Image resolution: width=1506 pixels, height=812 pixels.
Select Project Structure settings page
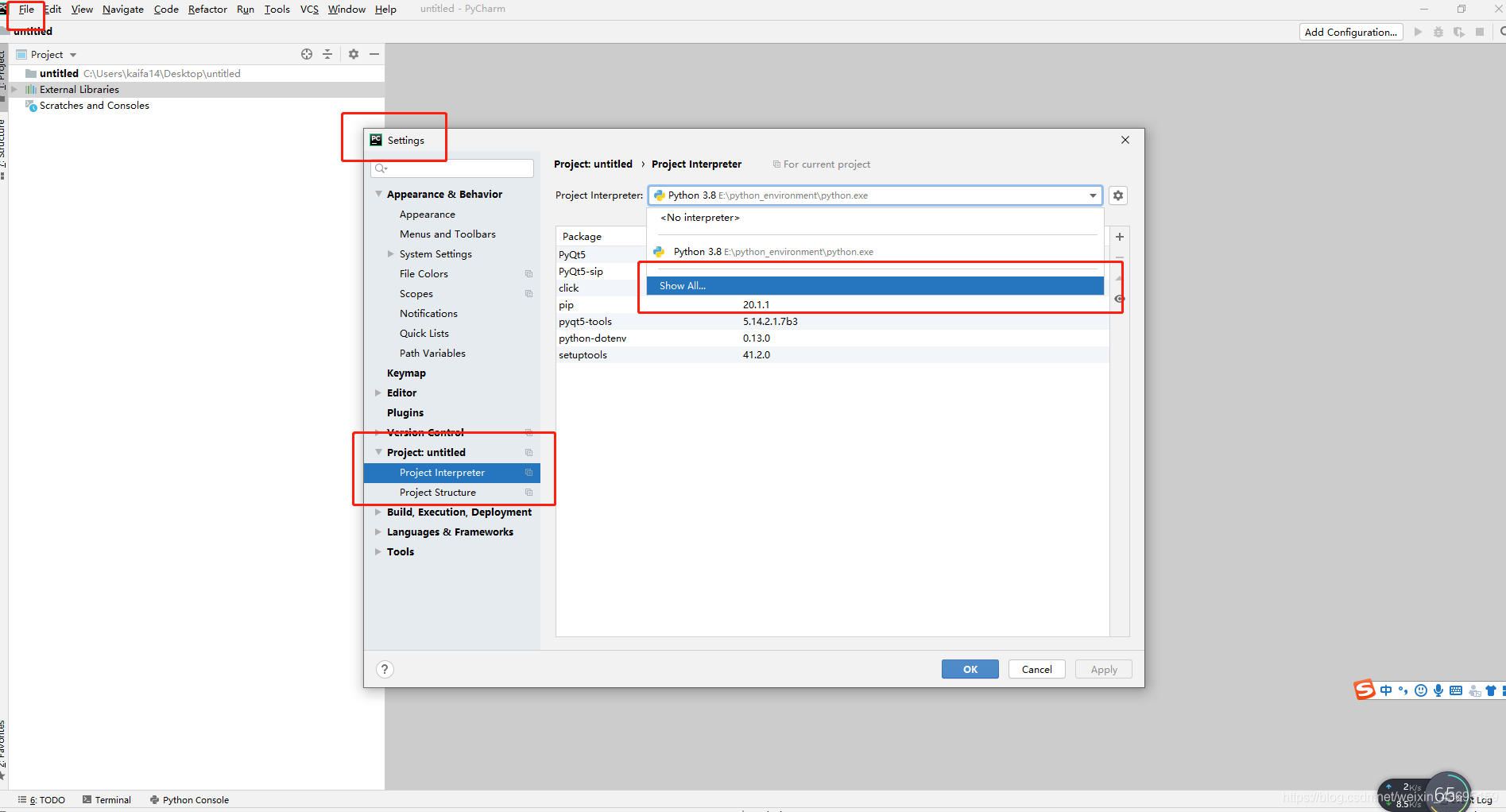(452, 493)
